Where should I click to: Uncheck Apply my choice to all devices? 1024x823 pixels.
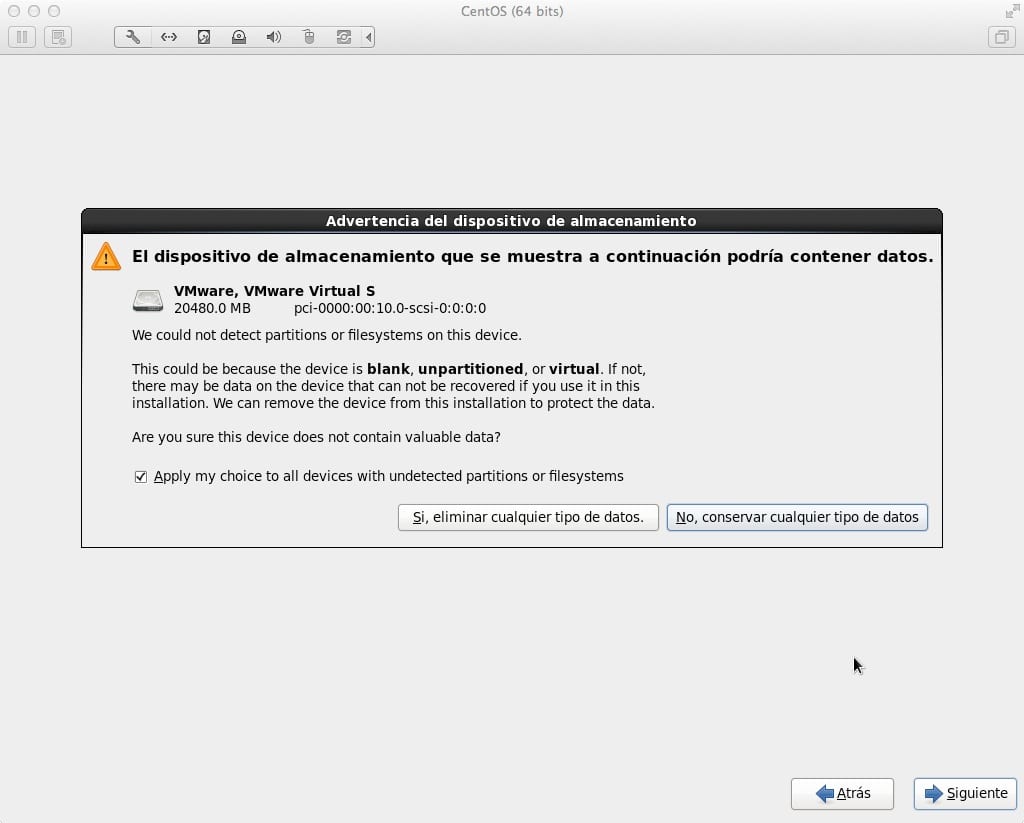click(x=141, y=477)
